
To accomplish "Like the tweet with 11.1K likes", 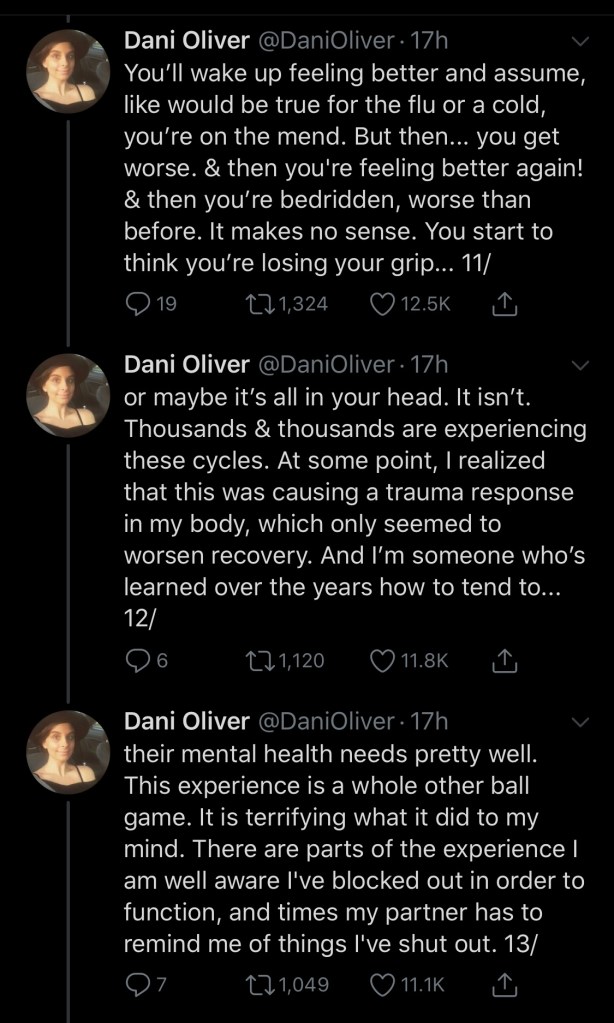I will (382, 984).
